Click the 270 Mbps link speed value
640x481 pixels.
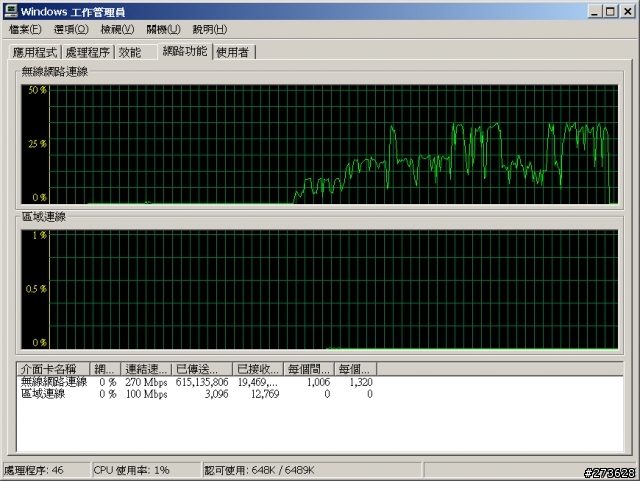(146, 383)
